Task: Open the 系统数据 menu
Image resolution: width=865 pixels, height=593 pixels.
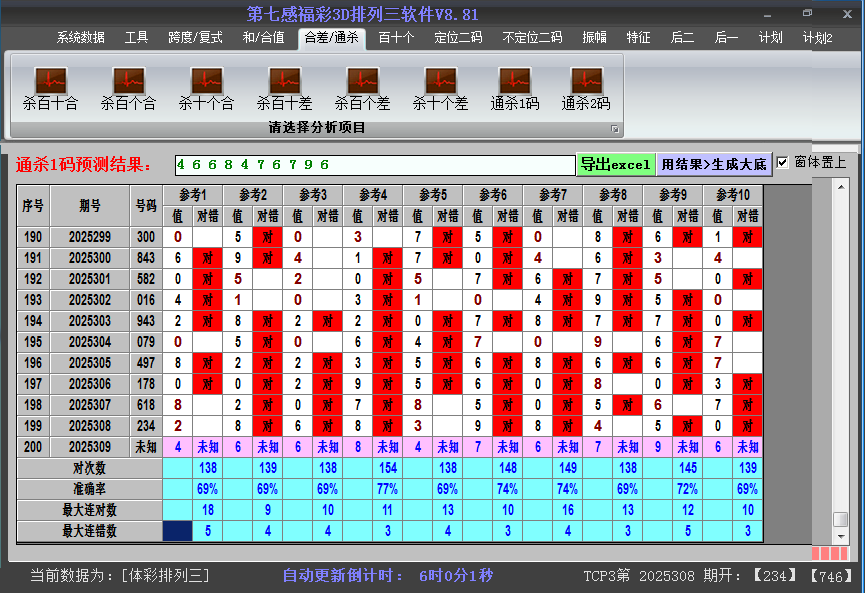Action: [x=80, y=38]
